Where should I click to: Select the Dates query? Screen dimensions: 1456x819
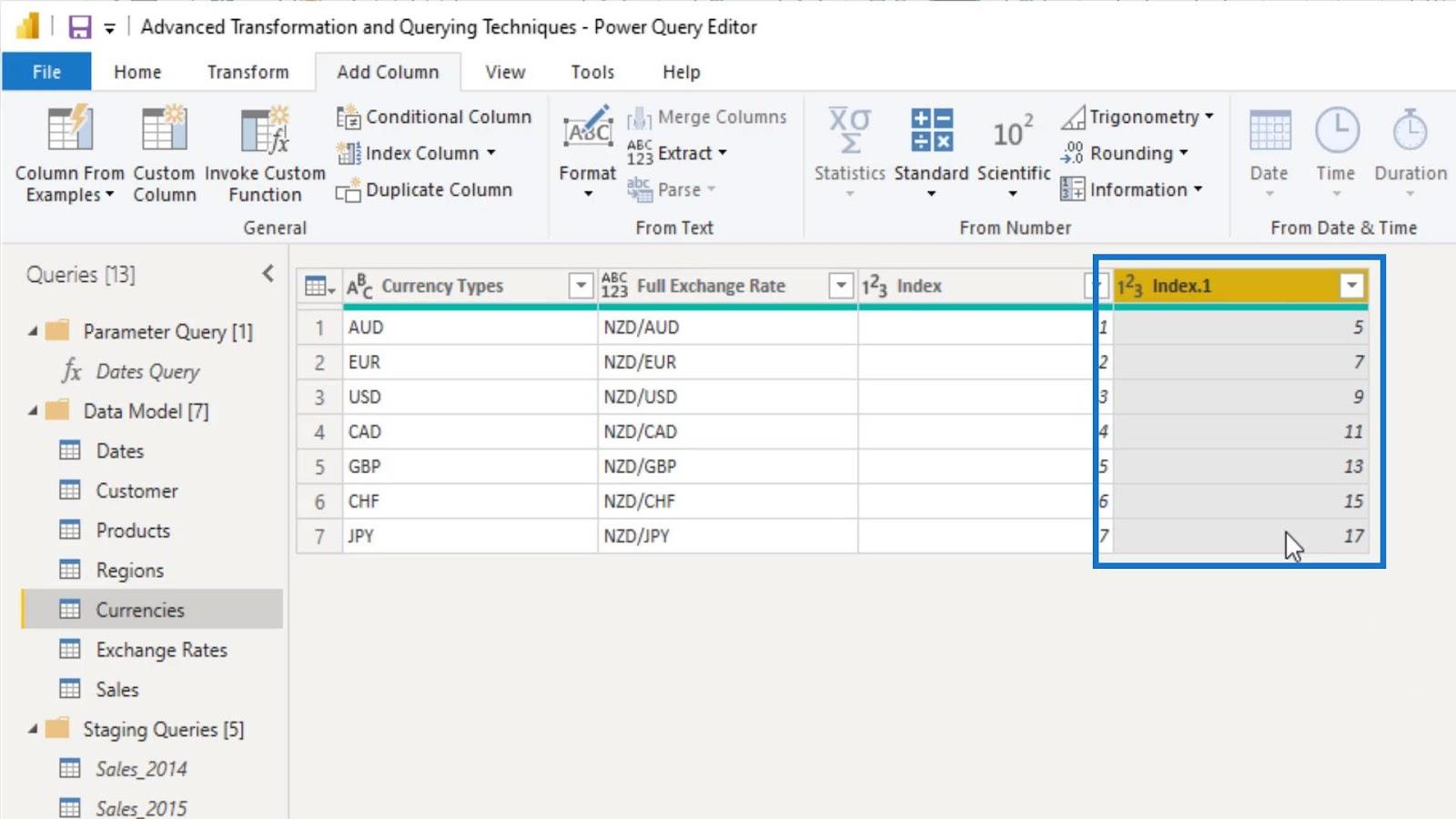(x=119, y=450)
